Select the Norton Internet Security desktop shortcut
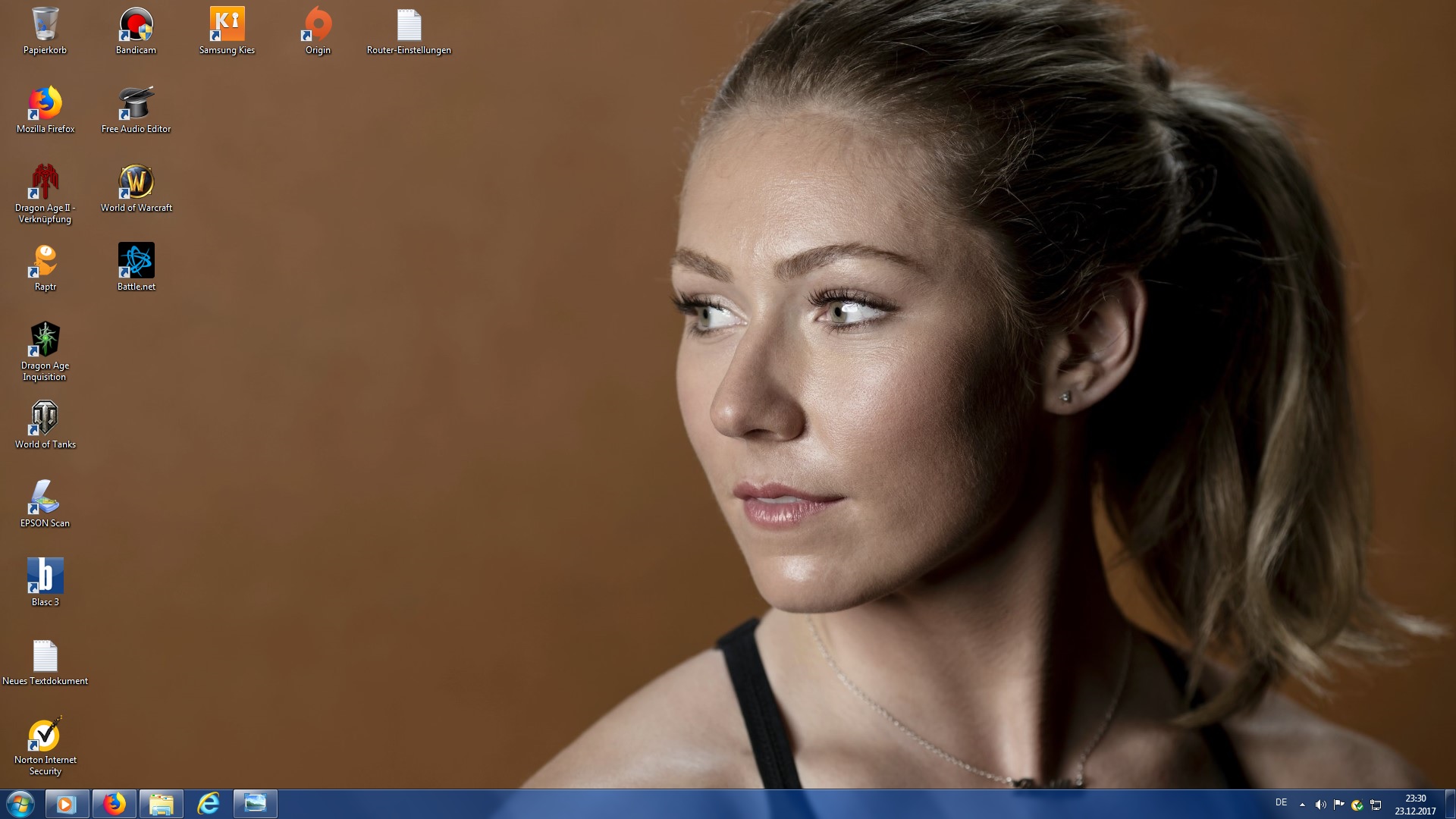The width and height of the screenshot is (1456, 819). pyautogui.click(x=45, y=734)
